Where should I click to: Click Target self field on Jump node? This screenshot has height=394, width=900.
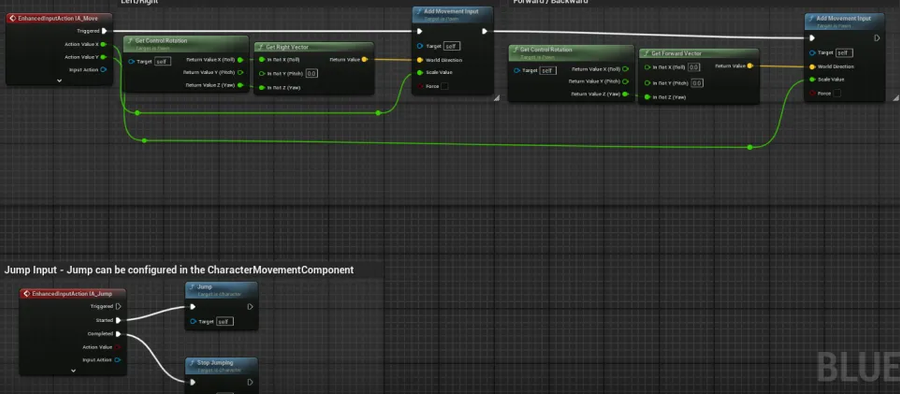point(225,322)
